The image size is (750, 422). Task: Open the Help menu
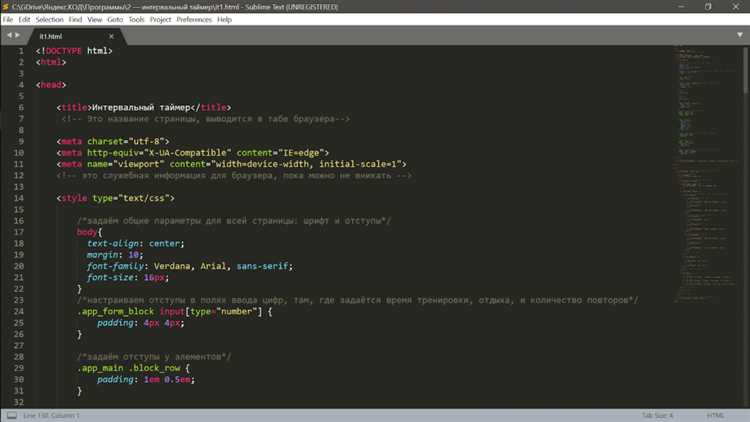coord(224,20)
